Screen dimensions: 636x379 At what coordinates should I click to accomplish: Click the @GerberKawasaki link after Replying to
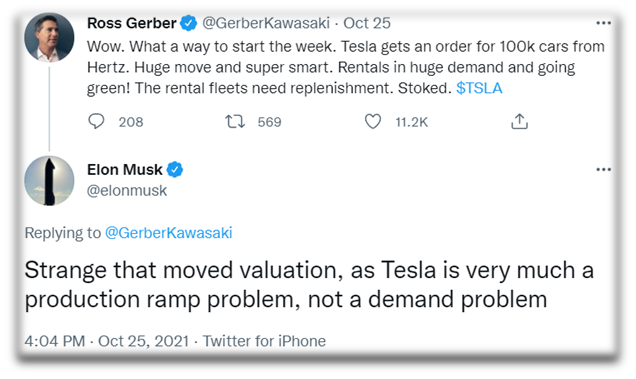tap(169, 233)
